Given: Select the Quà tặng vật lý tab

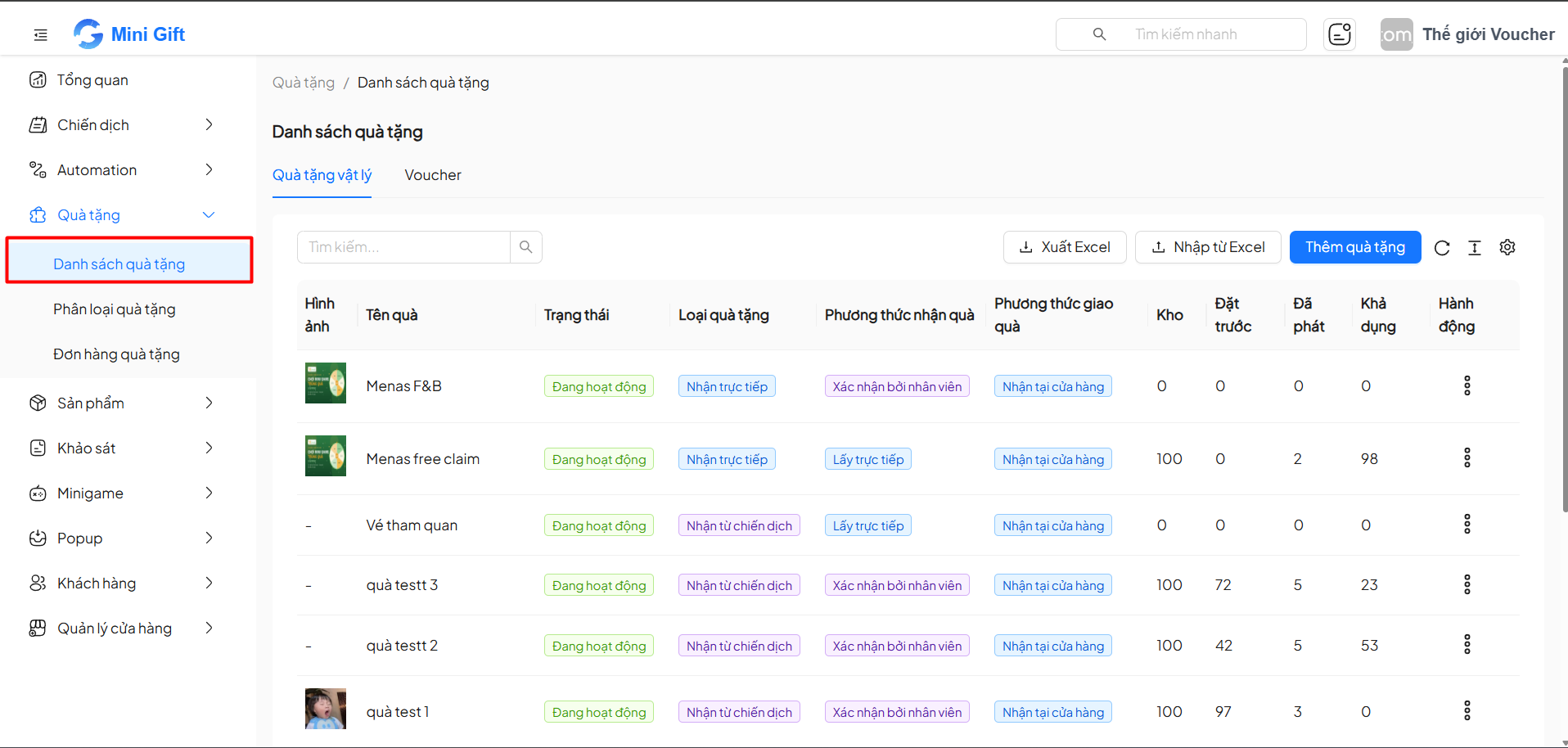Looking at the screenshot, I should pyautogui.click(x=322, y=175).
